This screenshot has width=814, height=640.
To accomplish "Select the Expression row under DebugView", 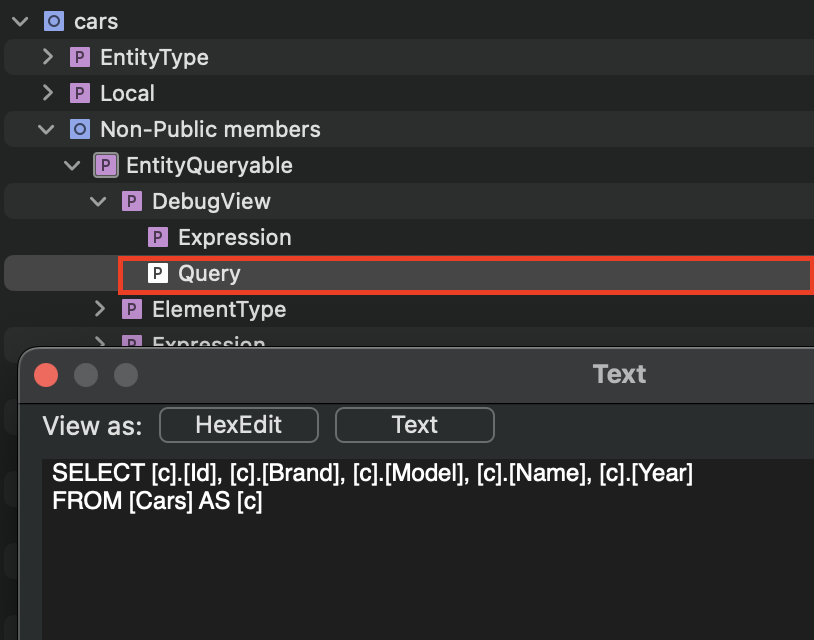I will pos(234,237).
